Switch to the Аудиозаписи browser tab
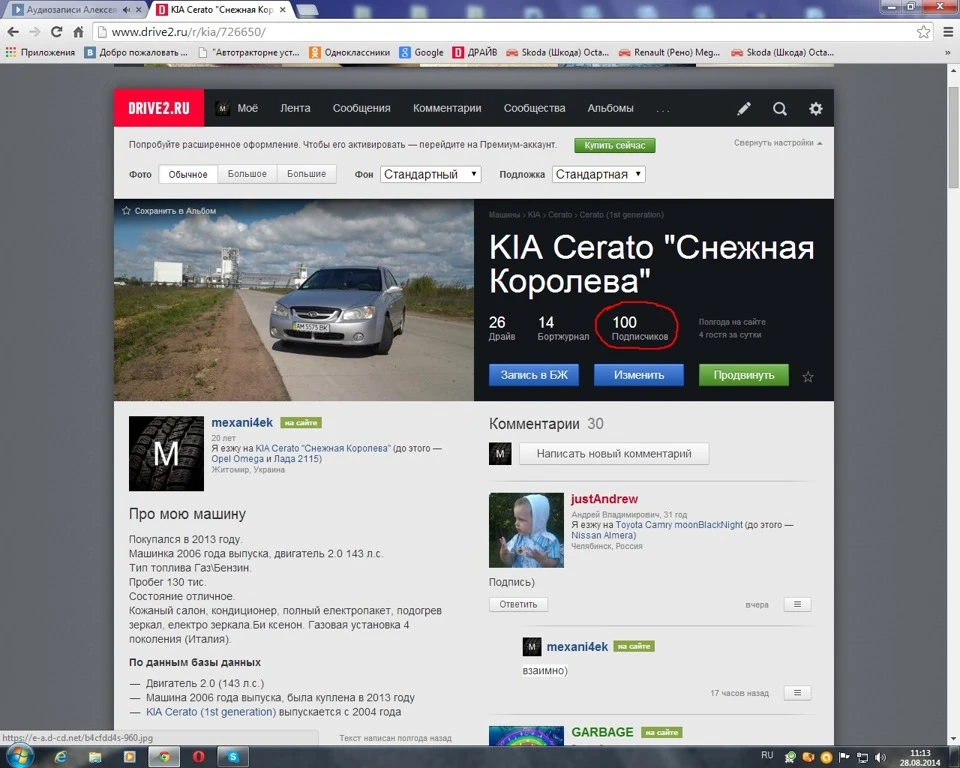 click(72, 10)
